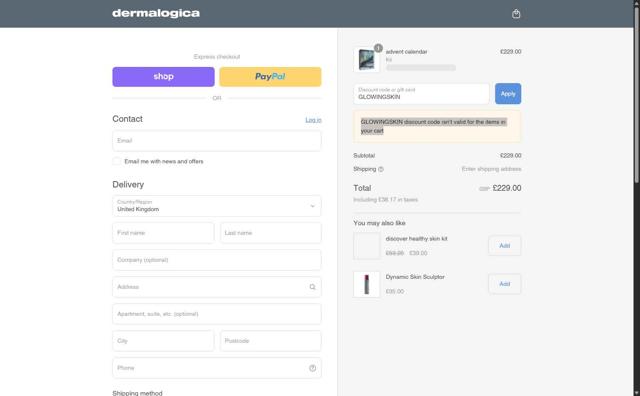Click the address search magnifier icon

coord(312,287)
